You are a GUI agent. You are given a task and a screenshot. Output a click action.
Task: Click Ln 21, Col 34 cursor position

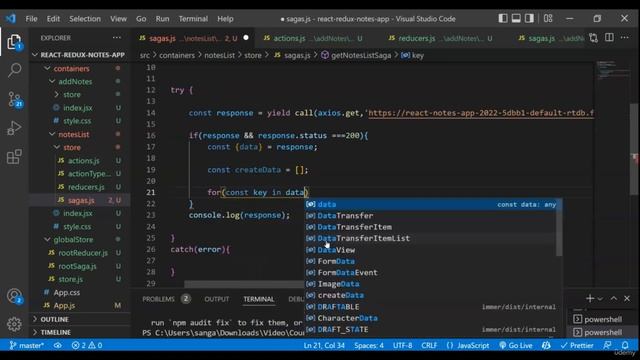point(324,345)
